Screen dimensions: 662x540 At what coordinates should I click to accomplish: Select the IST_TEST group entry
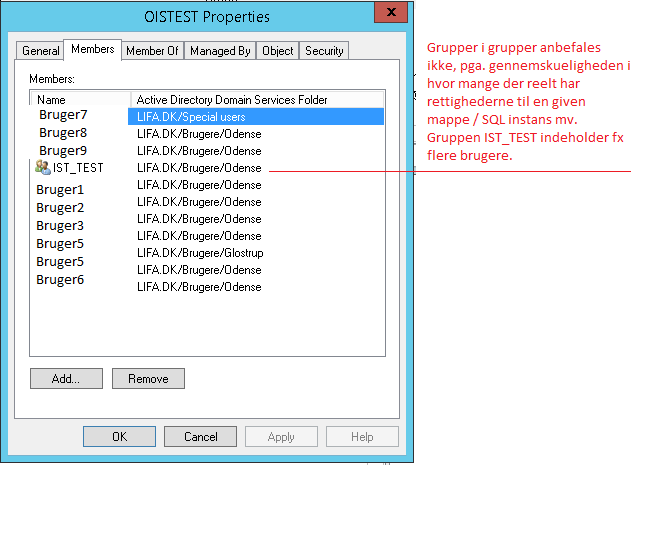point(77,168)
